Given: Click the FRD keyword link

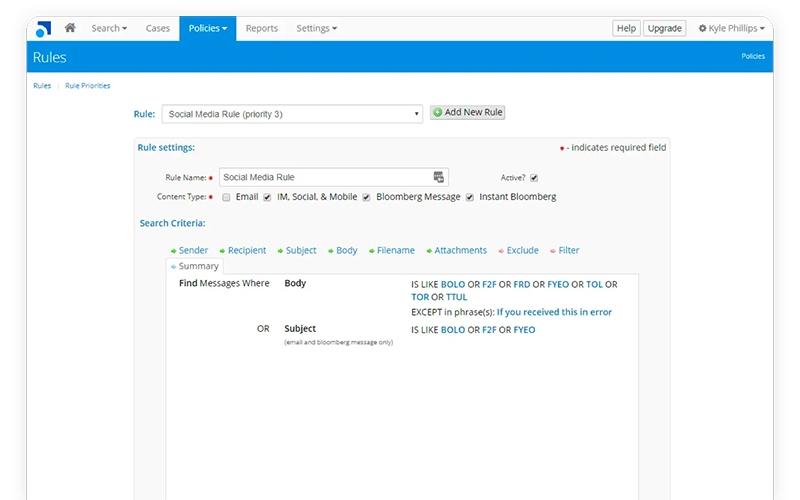Looking at the screenshot, I should 521,284.
